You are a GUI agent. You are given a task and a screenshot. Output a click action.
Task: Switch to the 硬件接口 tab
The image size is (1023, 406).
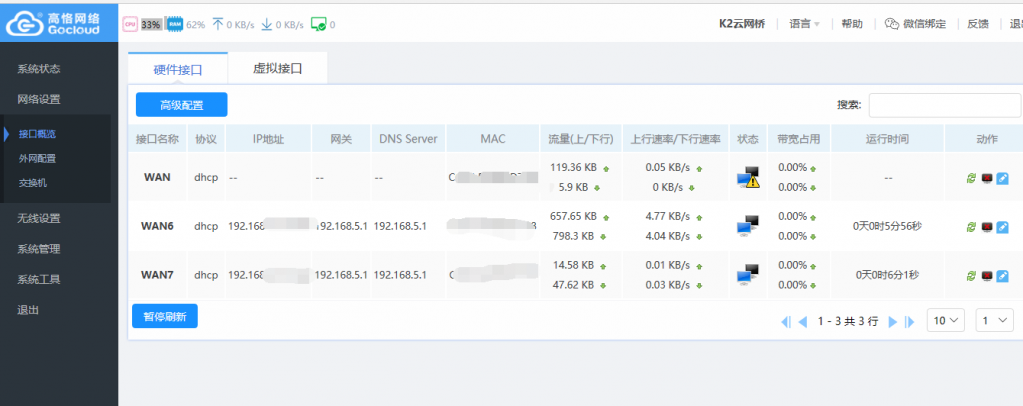point(178,69)
